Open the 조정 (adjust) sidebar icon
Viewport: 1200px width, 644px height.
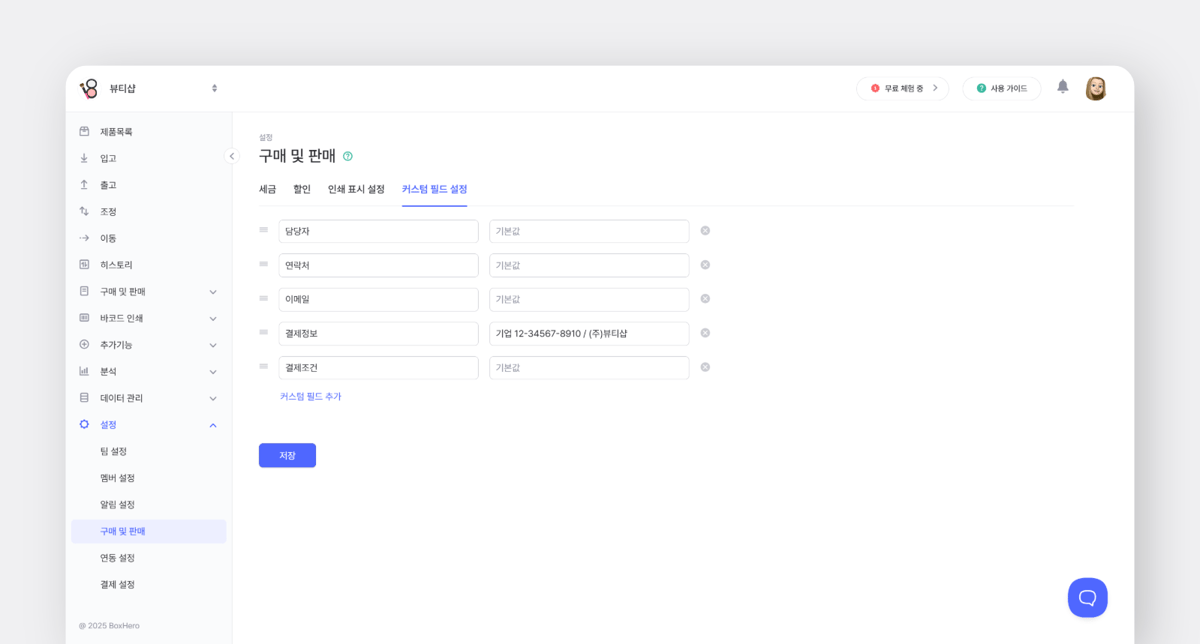click(x=85, y=211)
